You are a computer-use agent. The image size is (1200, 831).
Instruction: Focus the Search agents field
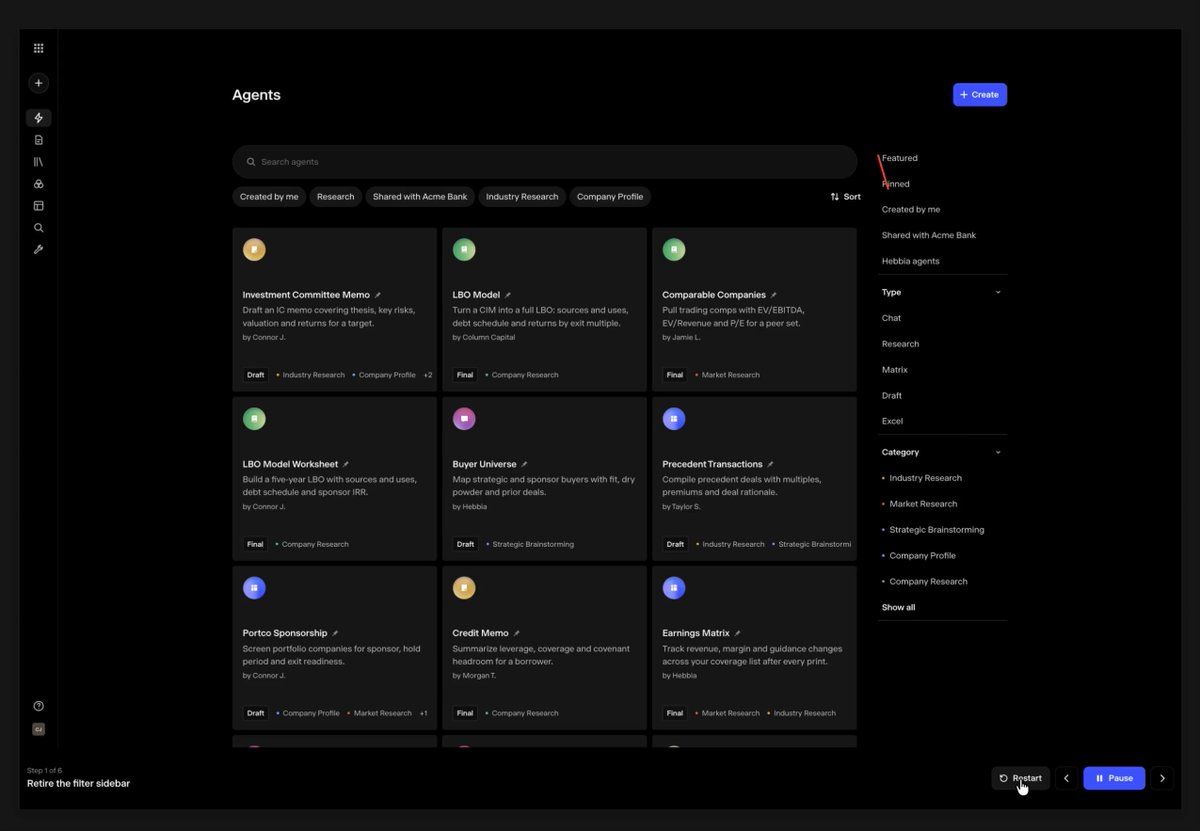545,162
